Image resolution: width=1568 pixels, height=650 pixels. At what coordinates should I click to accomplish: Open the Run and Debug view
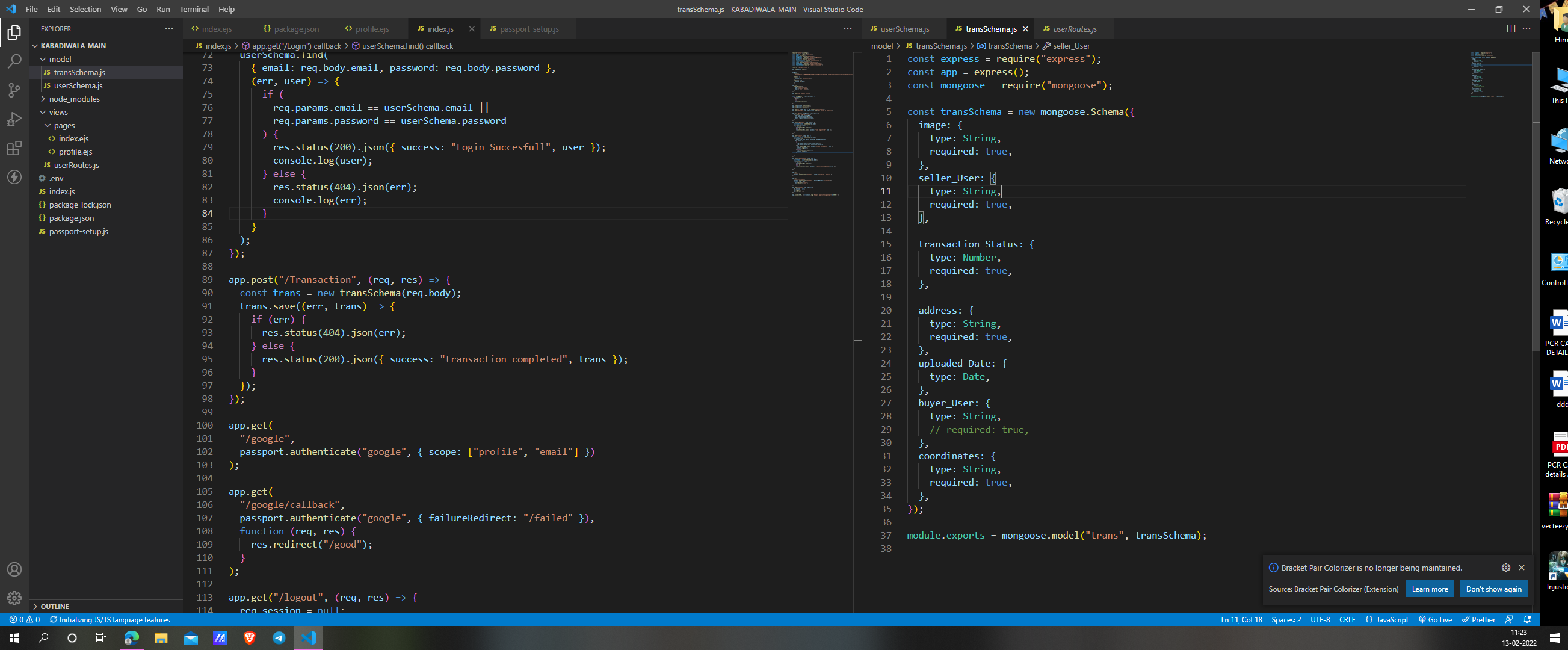tap(14, 119)
